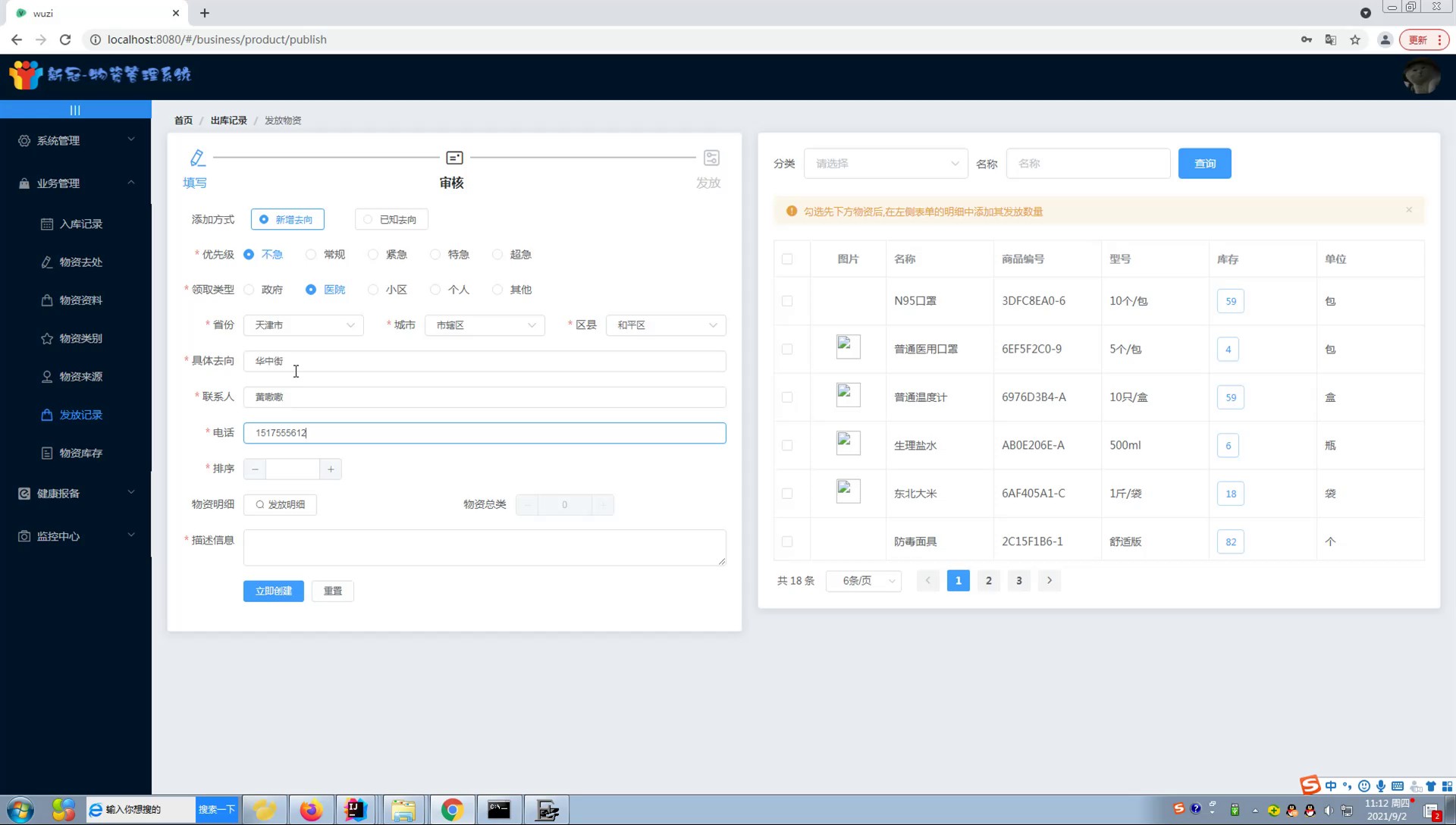Select 紧急 priority radio button
1456x825 pixels.
(x=373, y=255)
